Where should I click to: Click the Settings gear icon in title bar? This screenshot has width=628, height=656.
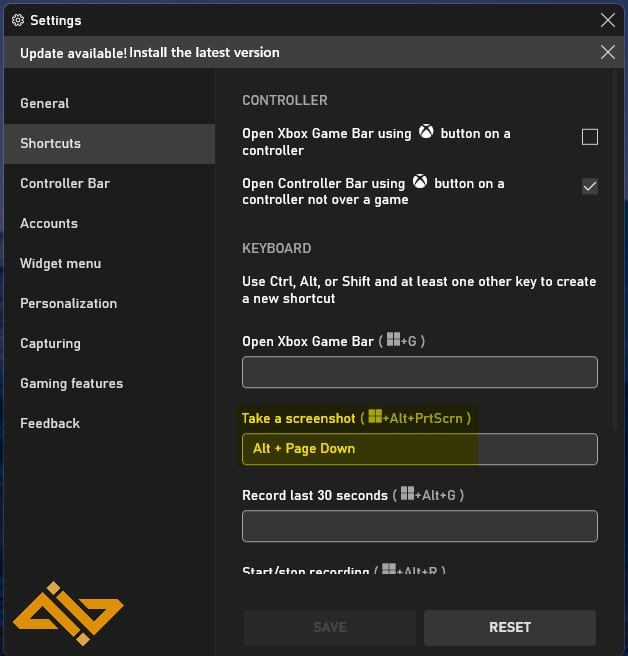coord(18,20)
